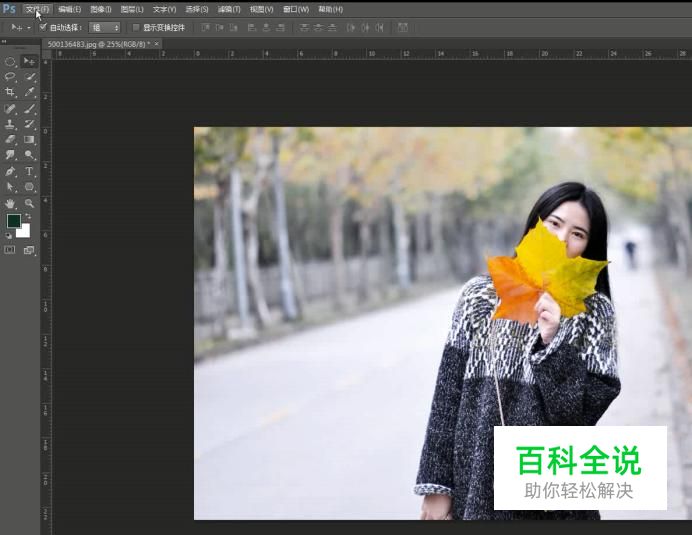692x535 pixels.
Task: Choose the Clone Stamp tool
Action: click(x=11, y=124)
